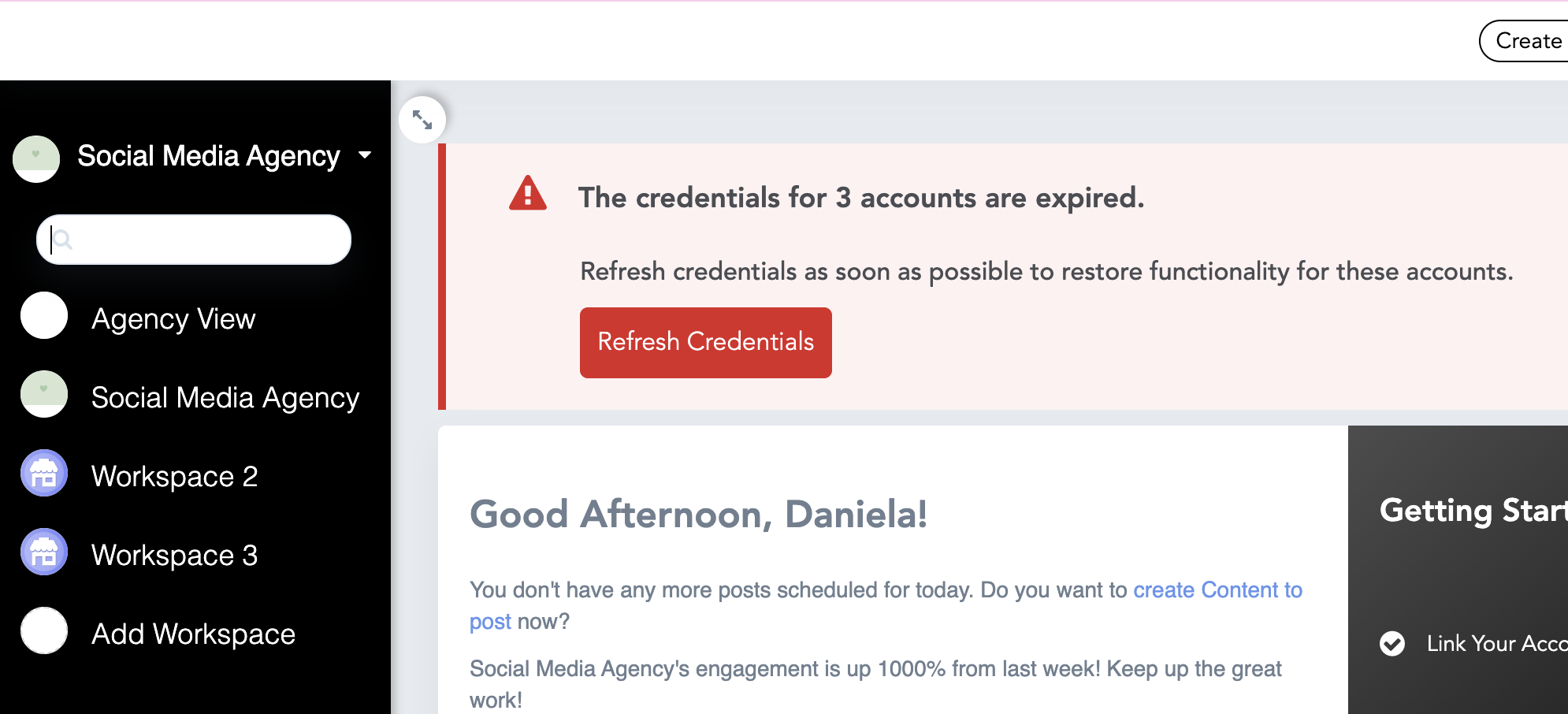The width and height of the screenshot is (1568, 714).
Task: Click the magnifier icon in search box
Action: [63, 240]
